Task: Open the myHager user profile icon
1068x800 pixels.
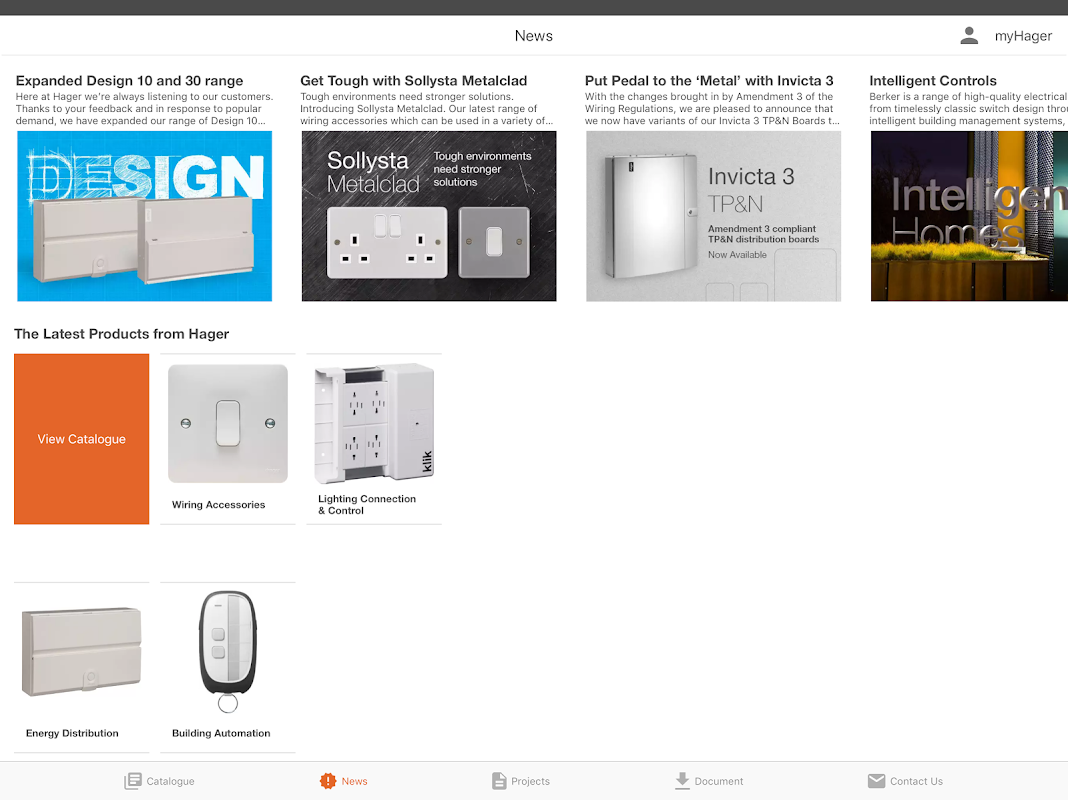Action: click(x=969, y=35)
